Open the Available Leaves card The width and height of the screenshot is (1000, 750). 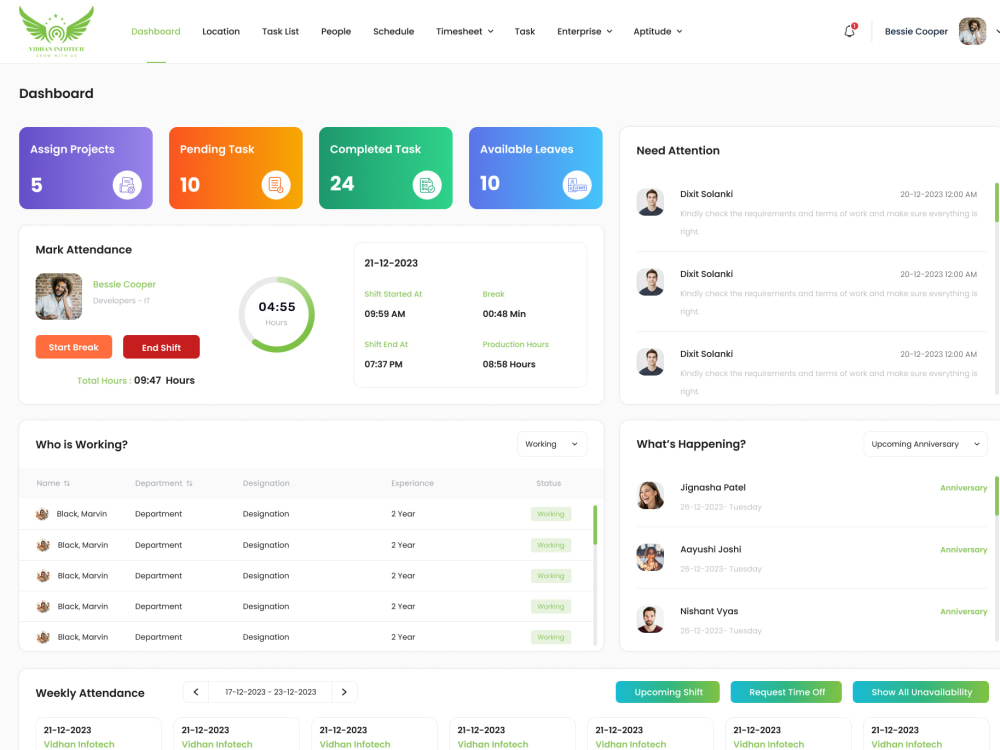[x=536, y=168]
